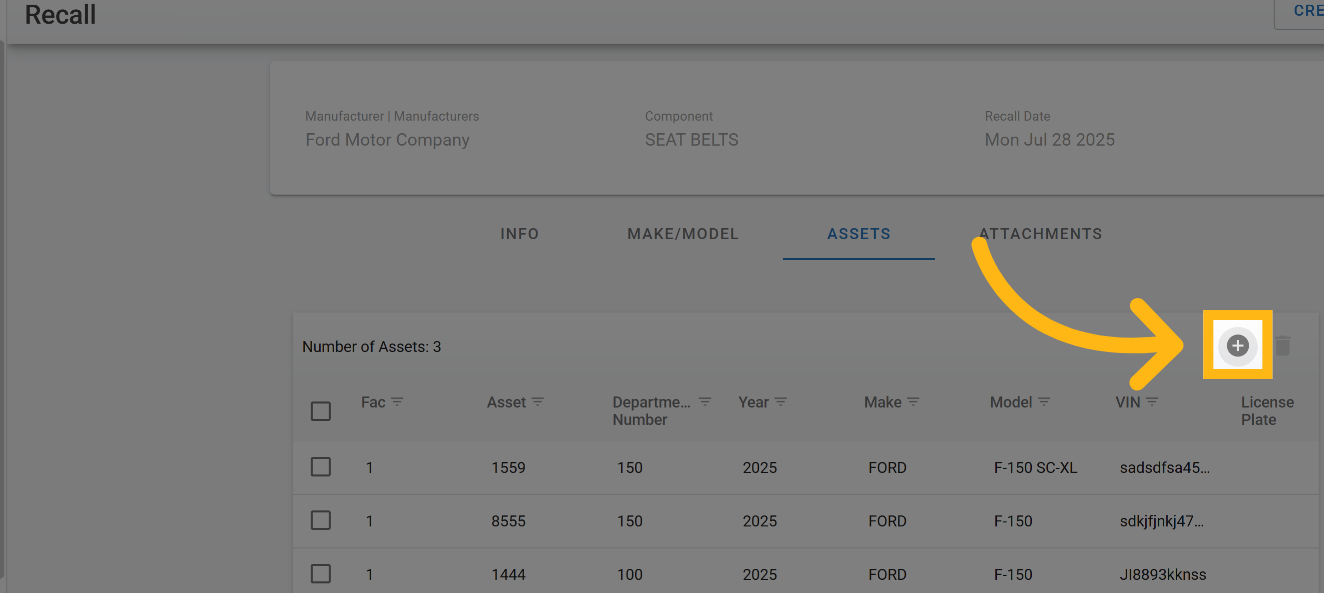Toggle the select-all header checkbox
The image size is (1324, 593).
(x=321, y=411)
